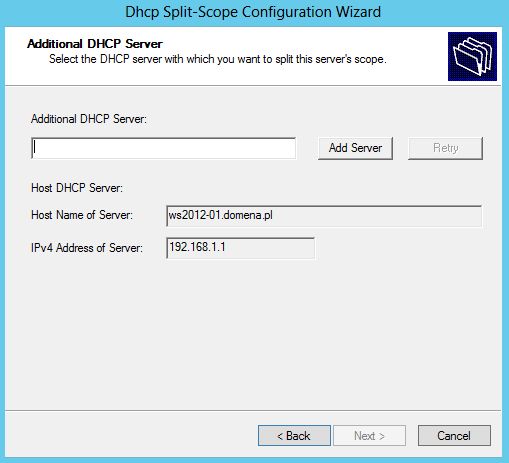This screenshot has height=463, width=509.
Task: Click the 'Host DHCP Server:' label
Action: [x=77, y=188]
